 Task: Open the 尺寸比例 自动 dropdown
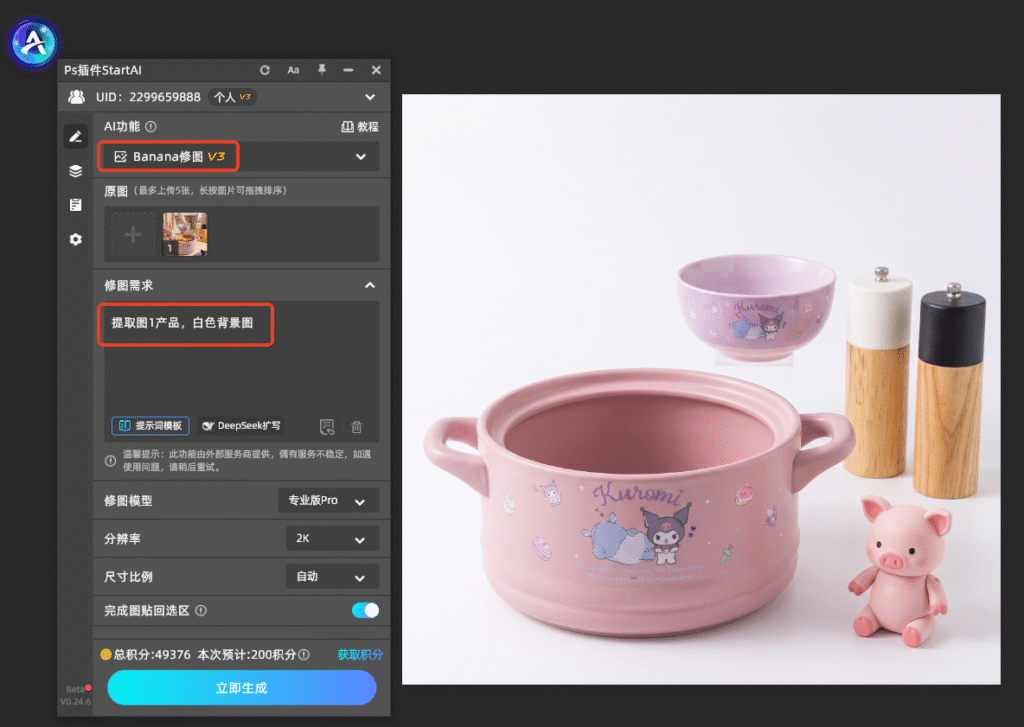click(x=332, y=576)
